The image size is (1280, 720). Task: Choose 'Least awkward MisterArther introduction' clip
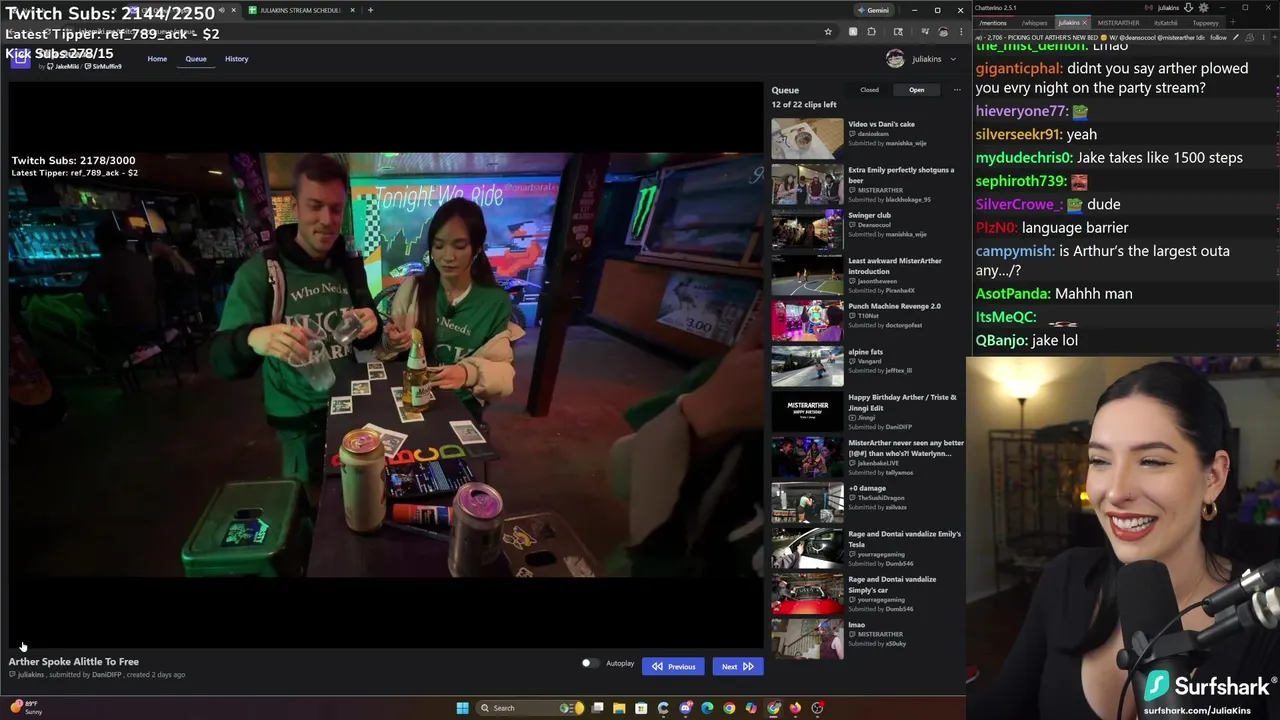pyautogui.click(x=807, y=275)
